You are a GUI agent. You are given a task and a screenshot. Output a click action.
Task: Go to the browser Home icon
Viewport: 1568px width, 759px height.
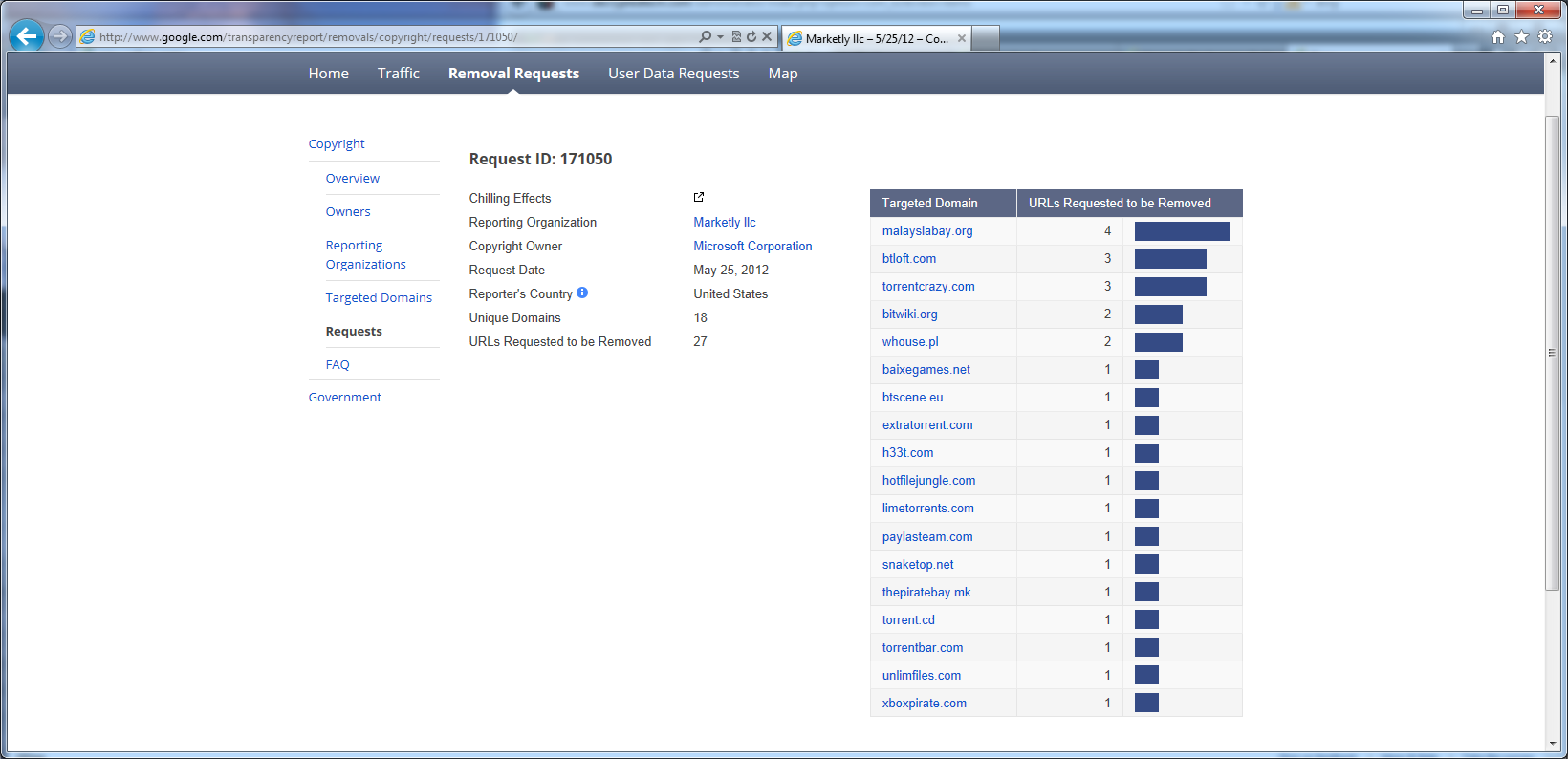[1498, 37]
